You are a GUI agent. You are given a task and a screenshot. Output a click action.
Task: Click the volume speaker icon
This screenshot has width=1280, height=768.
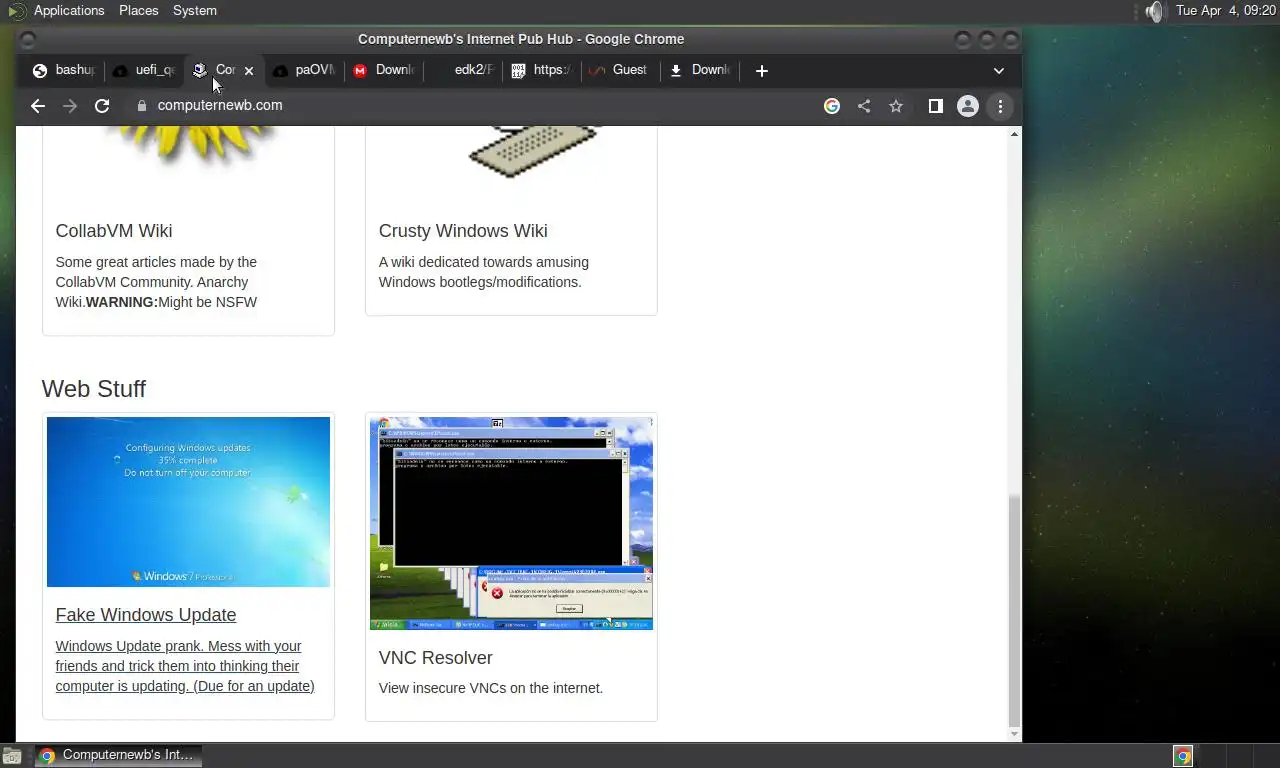(1155, 11)
